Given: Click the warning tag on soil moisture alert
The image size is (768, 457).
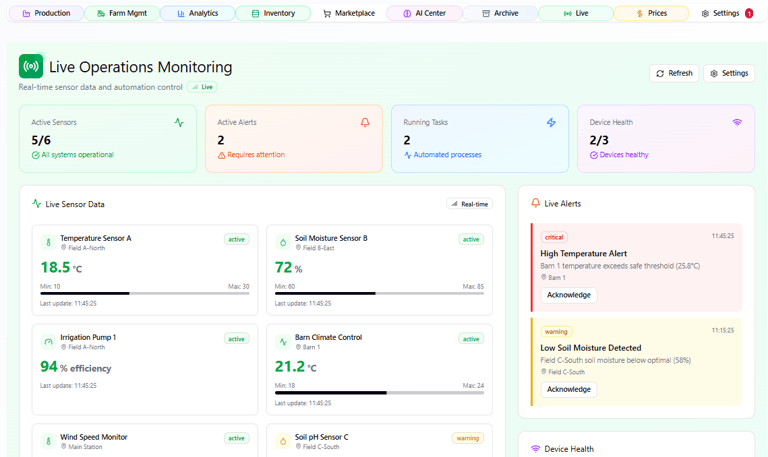Looking at the screenshot, I should click(x=556, y=332).
